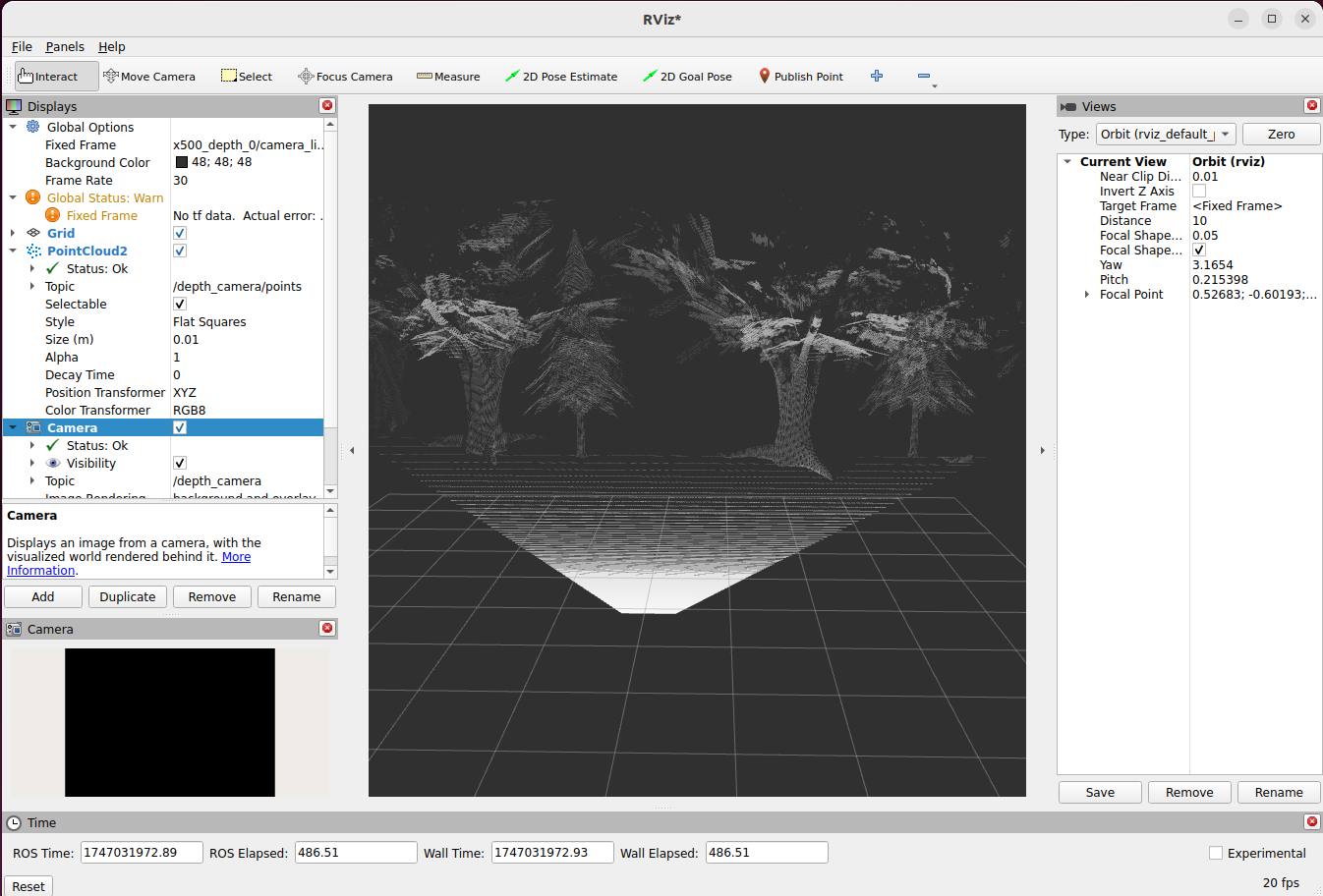Click the PointCloud2 display icon
Screen dimensions: 1323x896
click(33, 251)
